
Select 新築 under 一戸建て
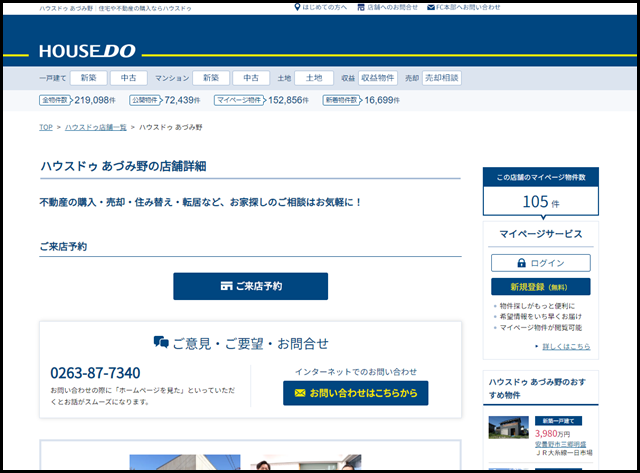[89, 78]
